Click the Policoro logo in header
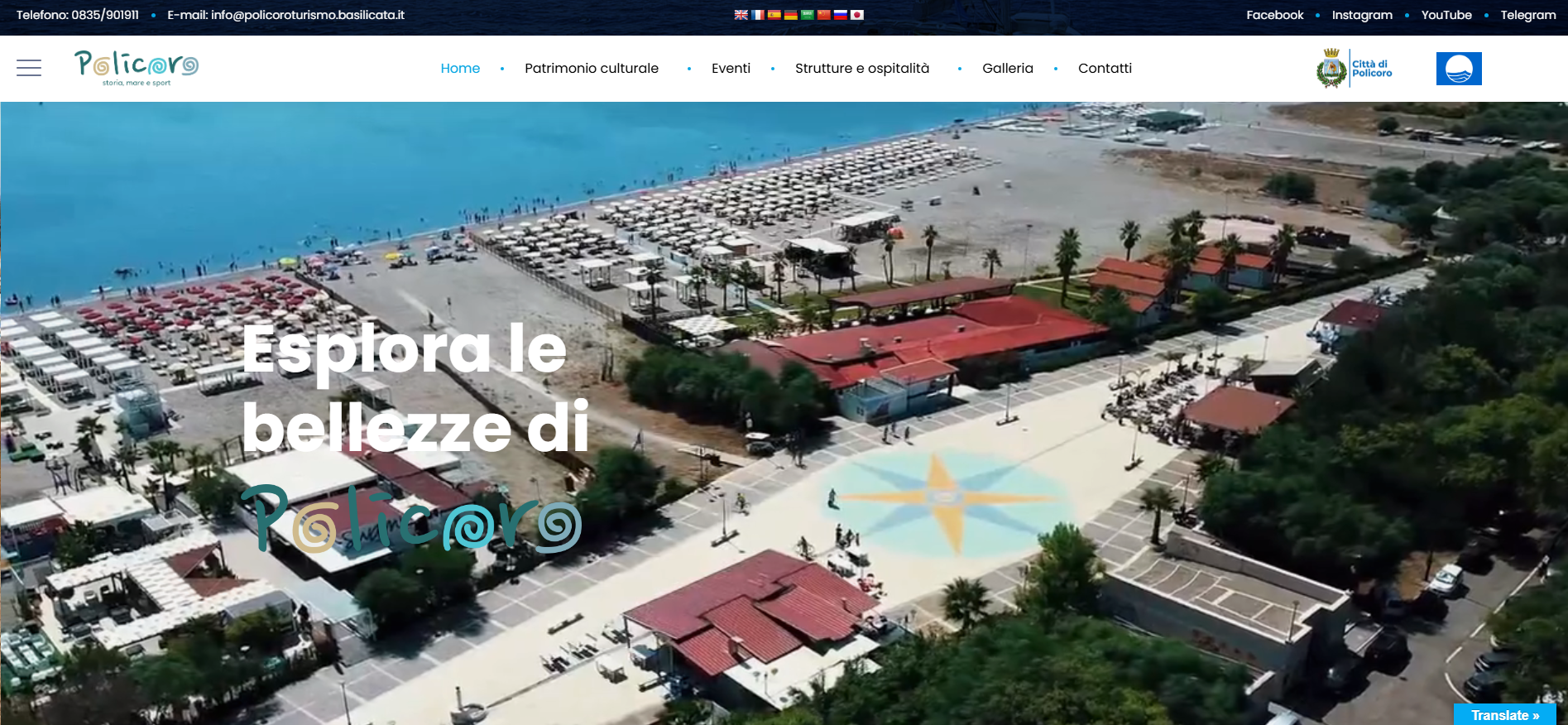Image resolution: width=1568 pixels, height=725 pixels. coord(137,68)
